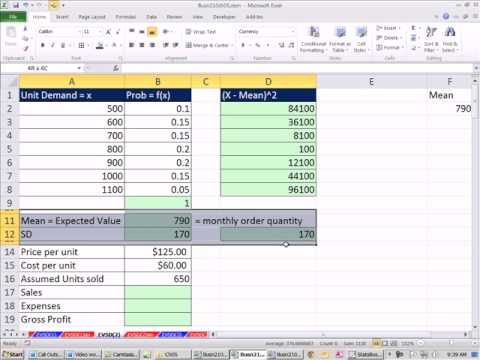Align text right in the cell
This screenshot has height=360, width=480.
pyautogui.click(x=152, y=45)
